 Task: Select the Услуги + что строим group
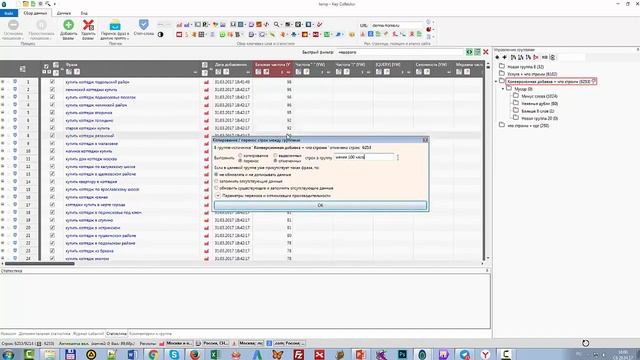532,74
